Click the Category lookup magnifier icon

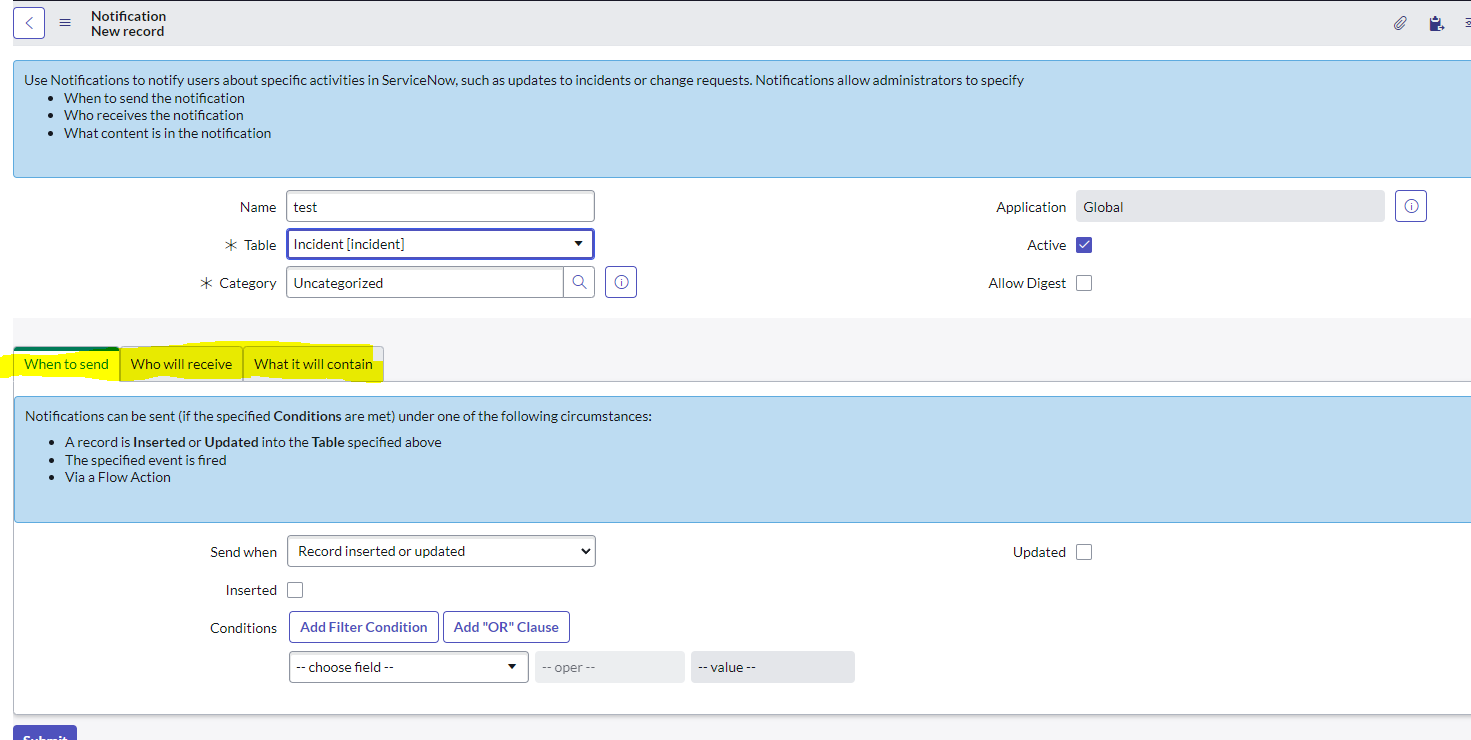pos(579,283)
